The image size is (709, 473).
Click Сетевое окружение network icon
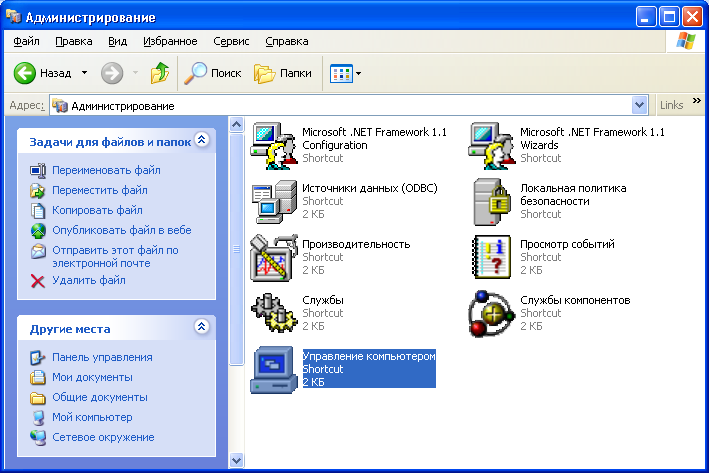pyautogui.click(x=38, y=437)
